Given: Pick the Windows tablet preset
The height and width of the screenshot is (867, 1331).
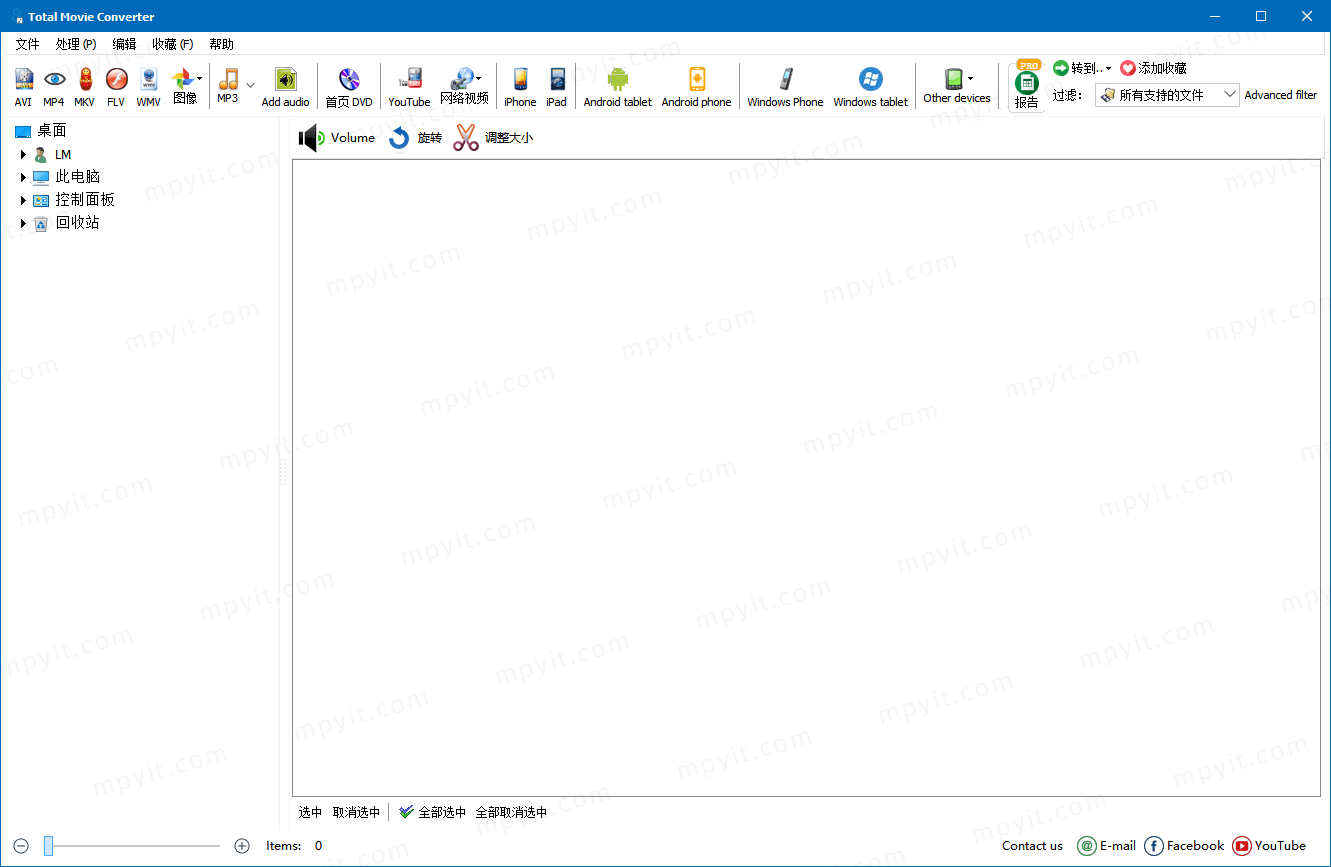Looking at the screenshot, I should click(x=871, y=87).
